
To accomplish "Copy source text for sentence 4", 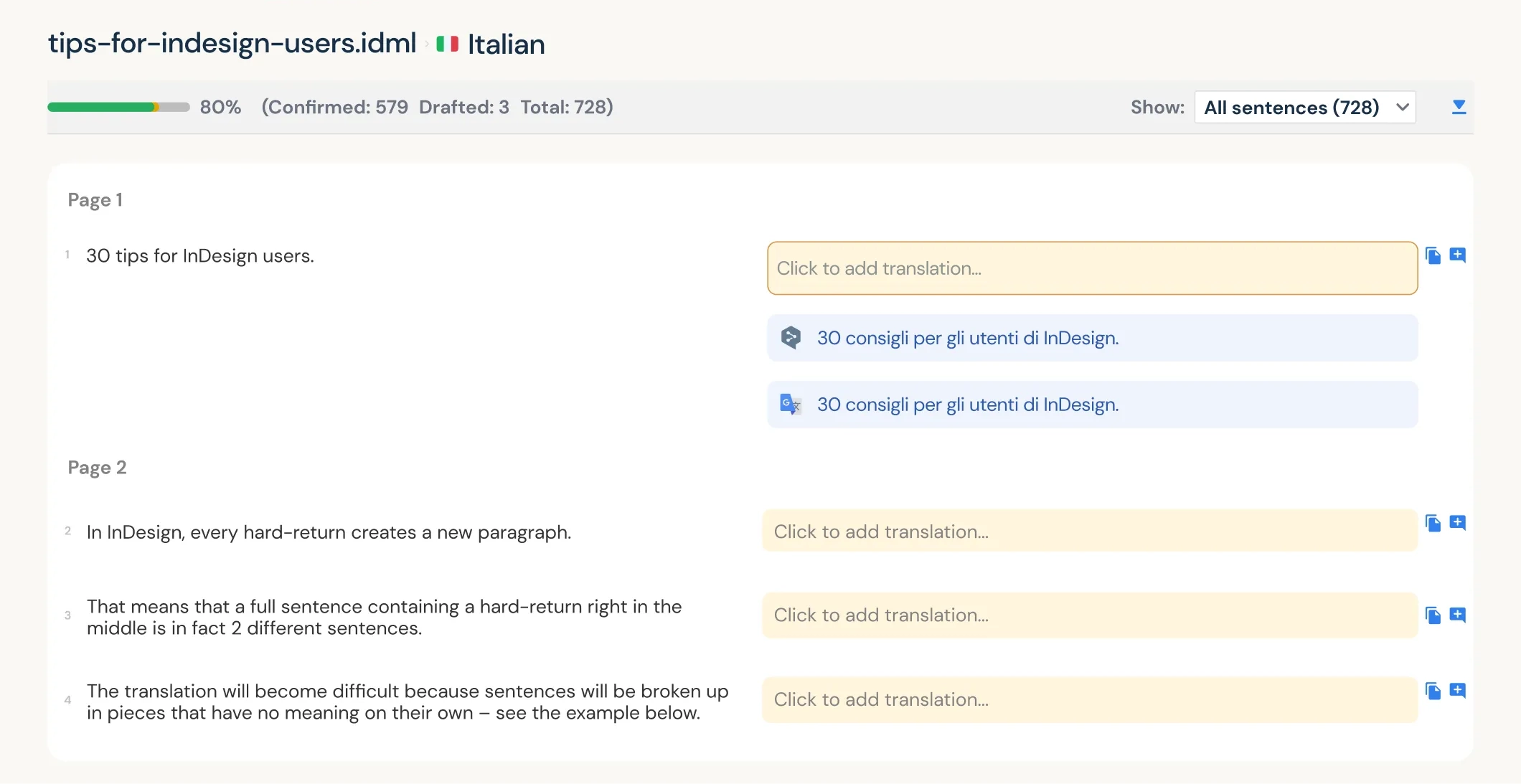I will 1433,691.
